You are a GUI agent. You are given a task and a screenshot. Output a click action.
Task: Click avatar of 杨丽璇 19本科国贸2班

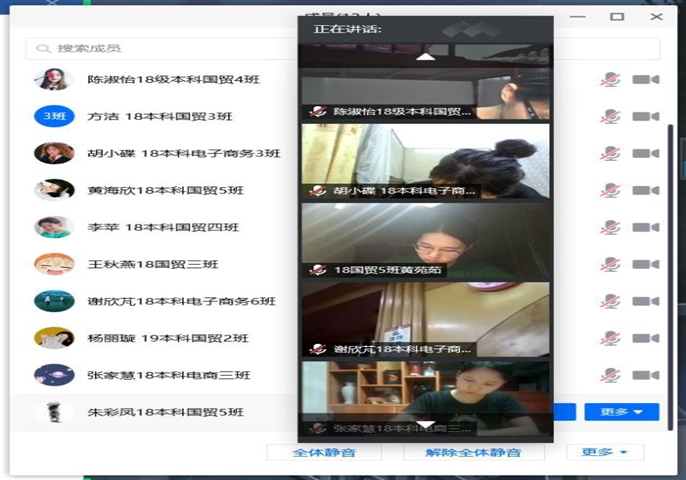tap(54, 338)
